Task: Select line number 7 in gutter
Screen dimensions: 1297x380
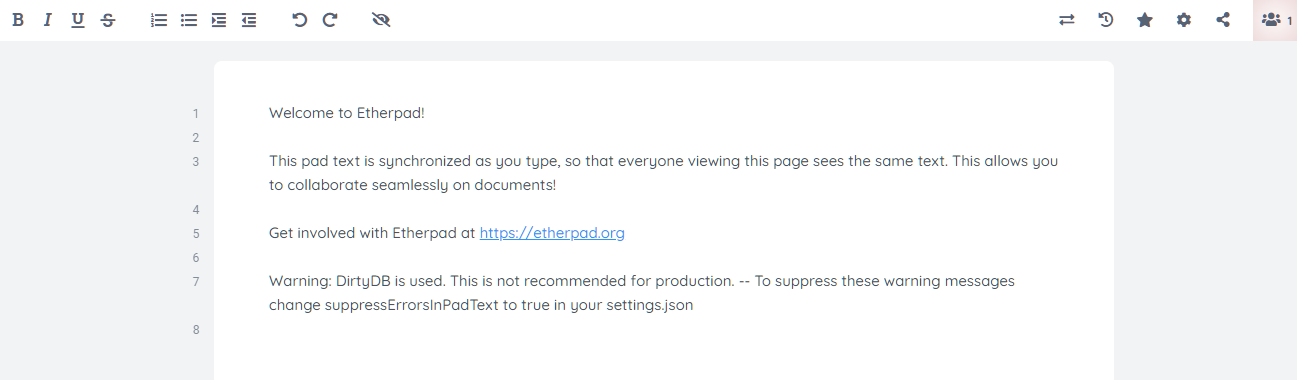Action: point(196,282)
